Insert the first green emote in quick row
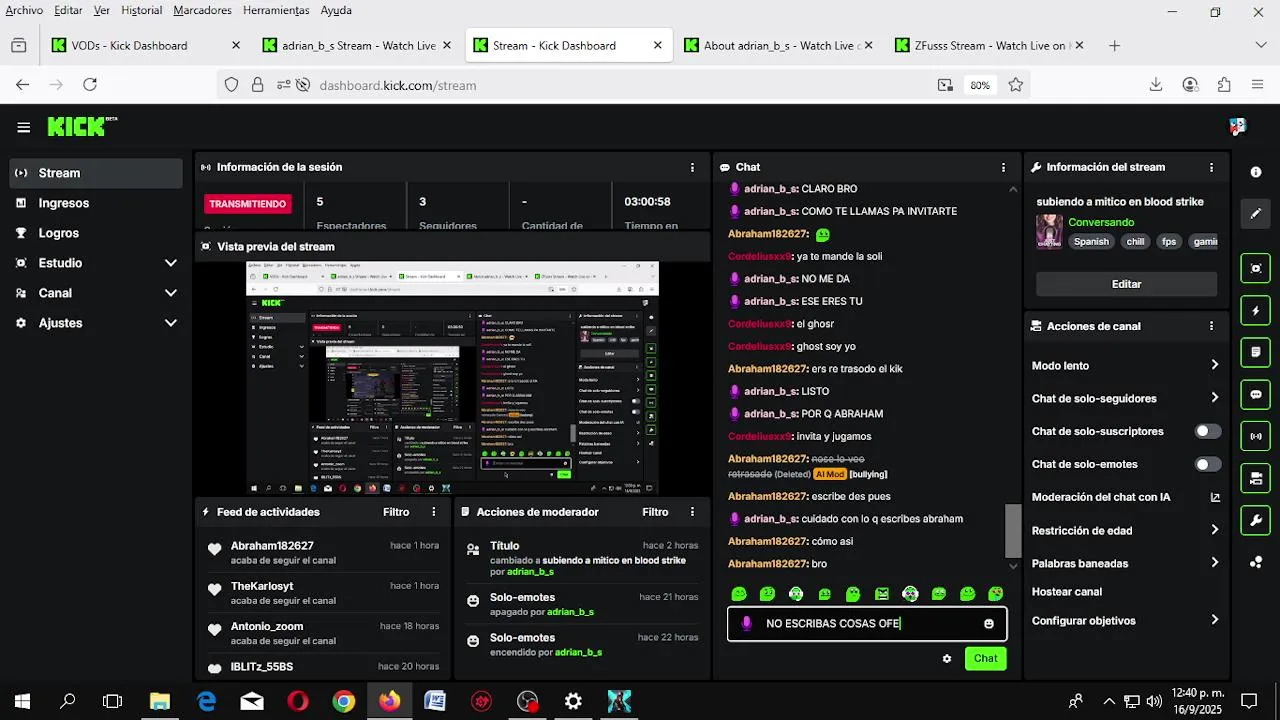The height and width of the screenshot is (720, 1280). [x=739, y=594]
